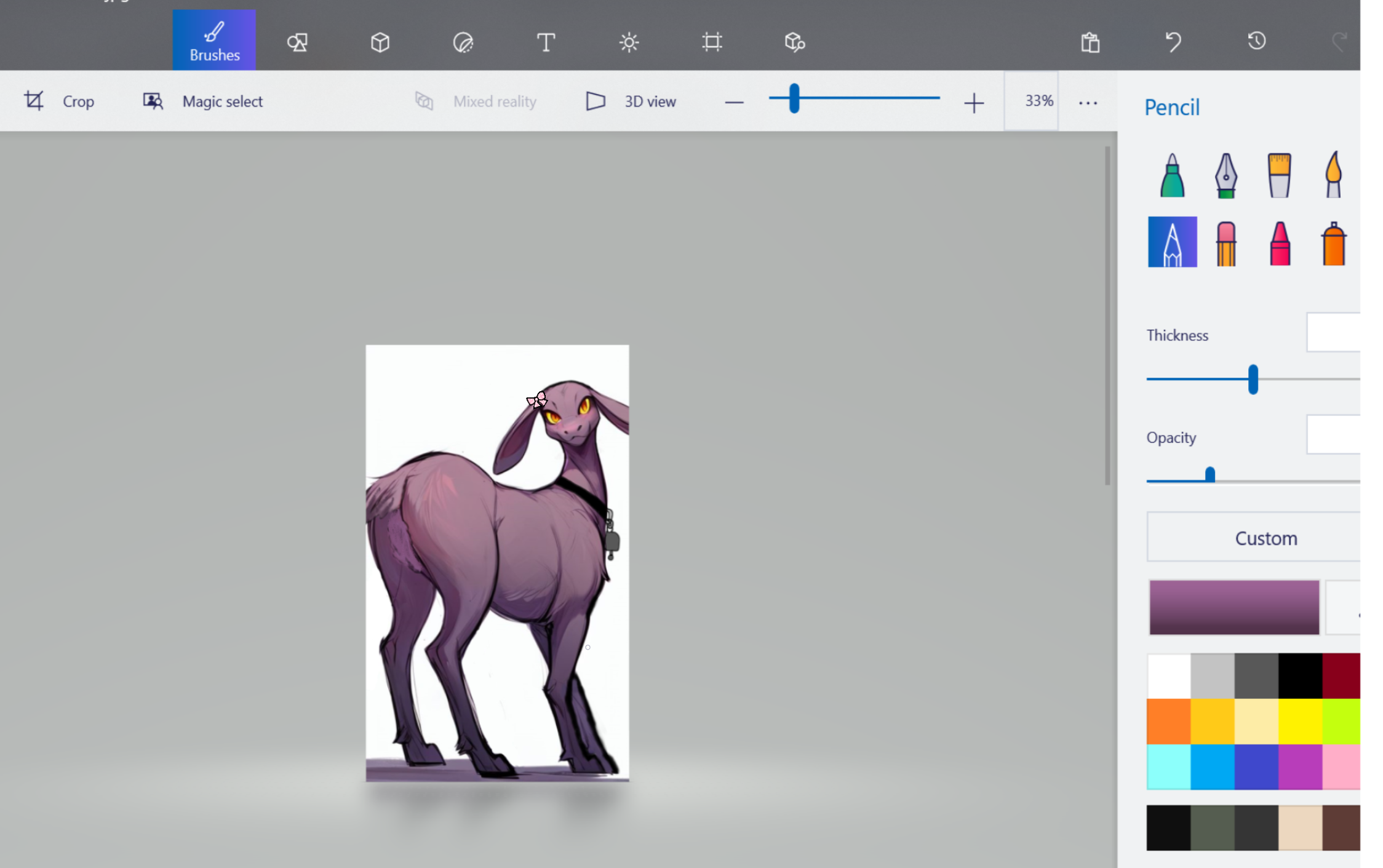Select the Calligraphy pen brush
Screen dimensions: 1383x868
1226,175
